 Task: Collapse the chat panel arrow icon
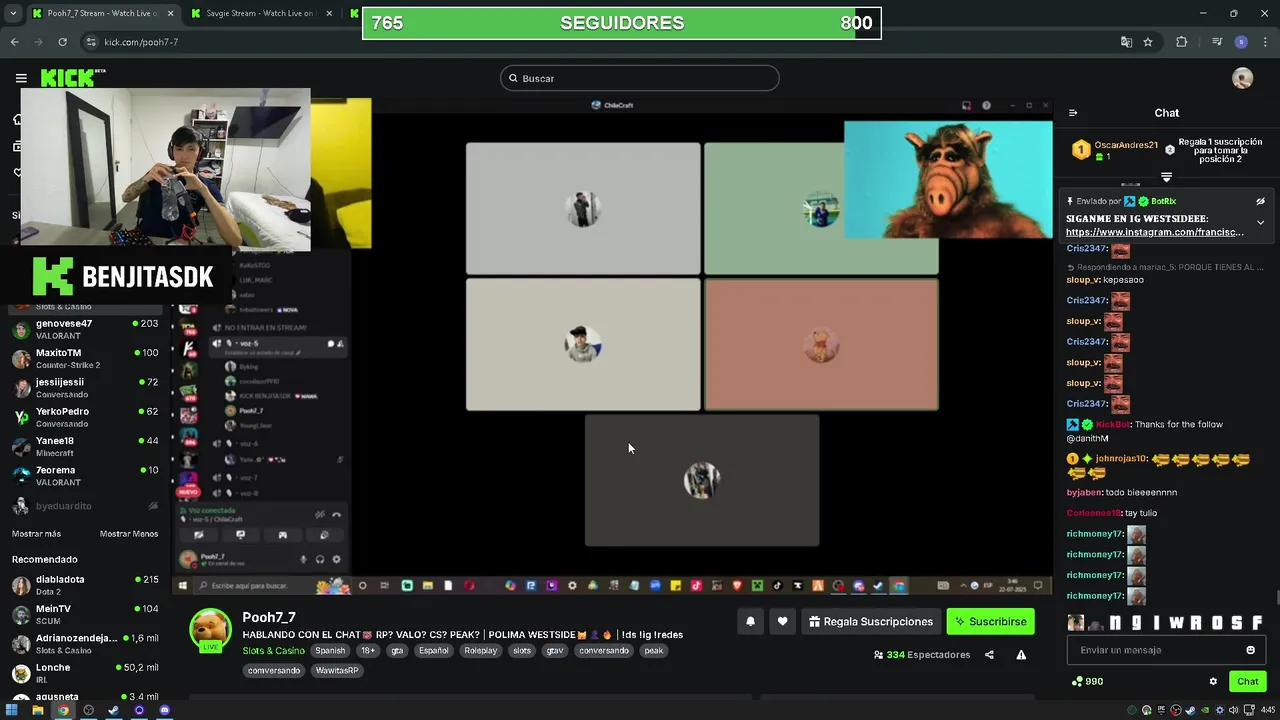[x=1073, y=113]
